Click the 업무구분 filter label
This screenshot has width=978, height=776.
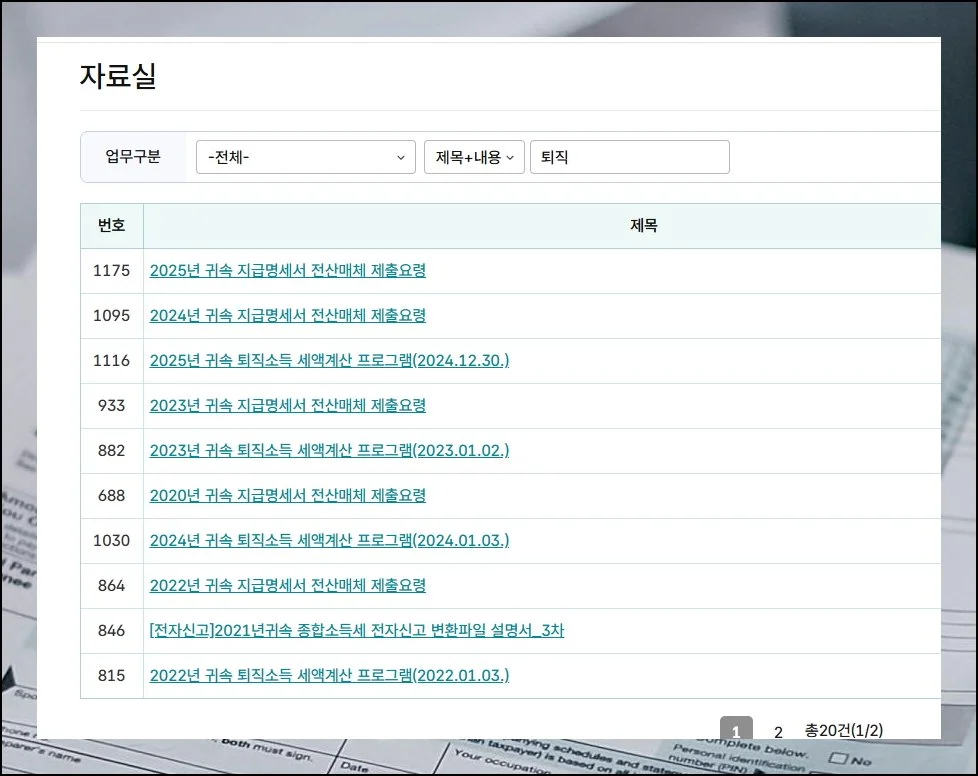click(133, 157)
